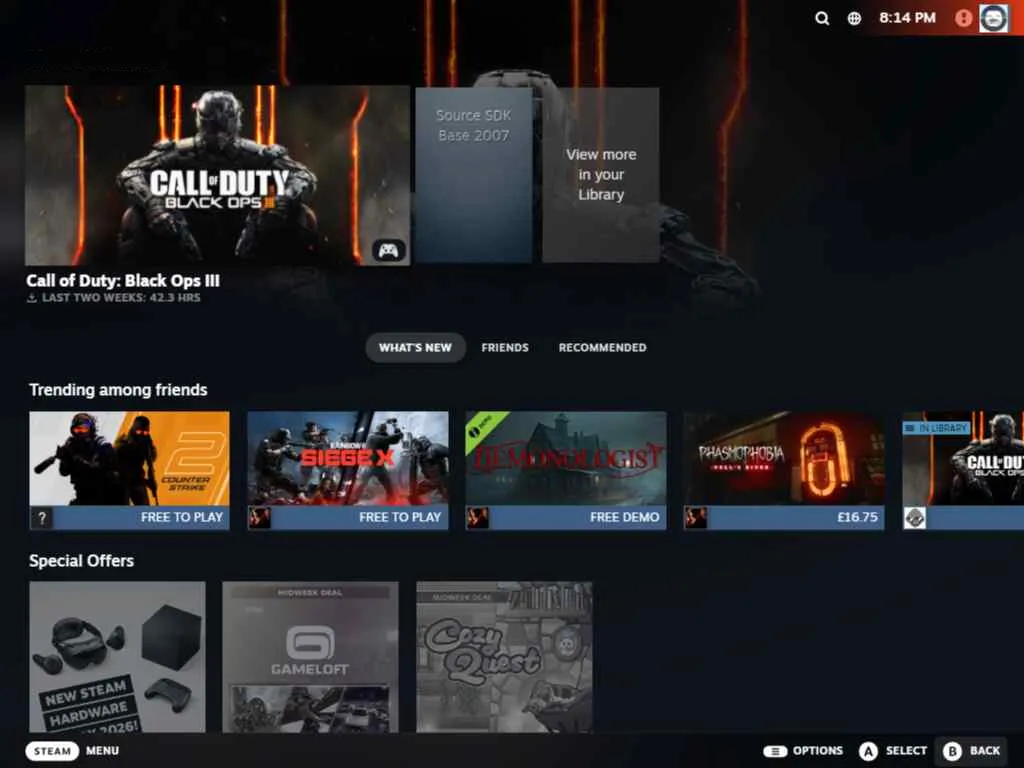Click the Options menu glyph
Viewport: 1024px width, 768px height.
pos(775,751)
